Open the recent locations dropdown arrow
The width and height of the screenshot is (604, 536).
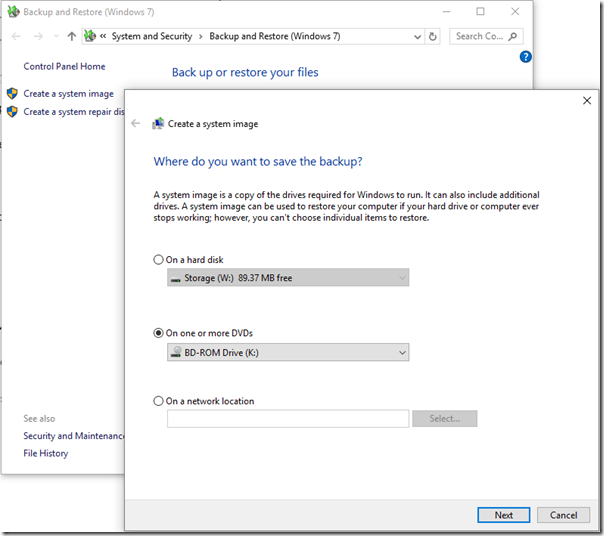pos(56,37)
